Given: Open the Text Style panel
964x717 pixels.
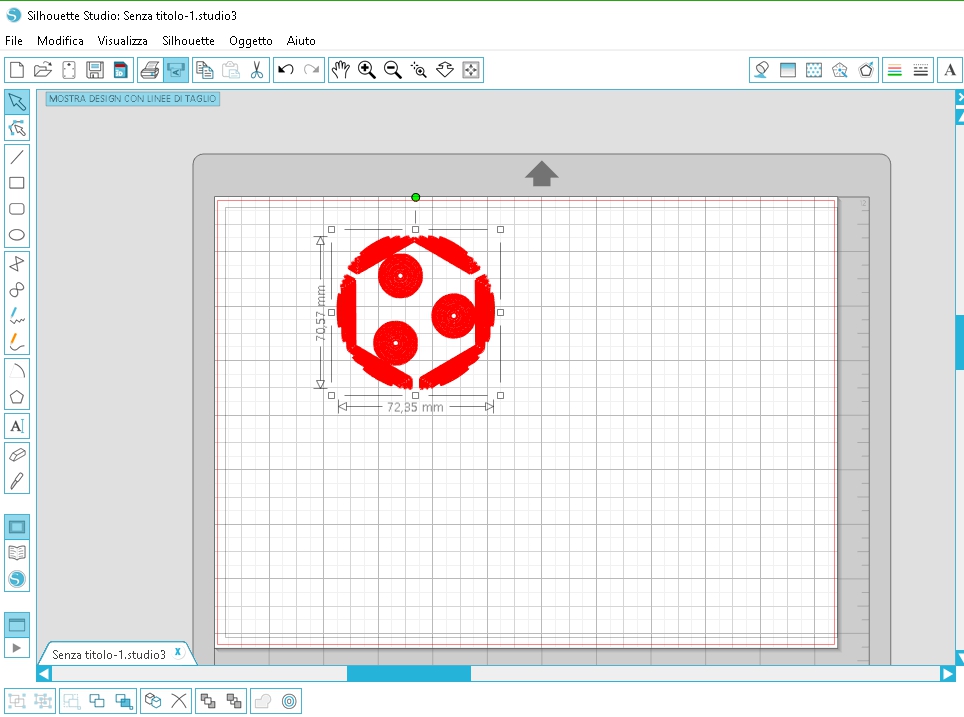Looking at the screenshot, I should tap(950, 70).
